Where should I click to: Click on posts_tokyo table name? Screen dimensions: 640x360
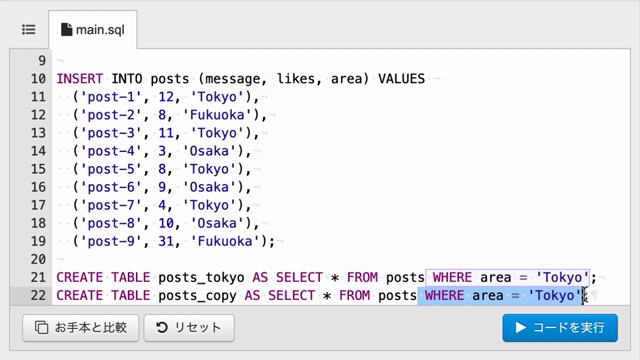click(201, 278)
